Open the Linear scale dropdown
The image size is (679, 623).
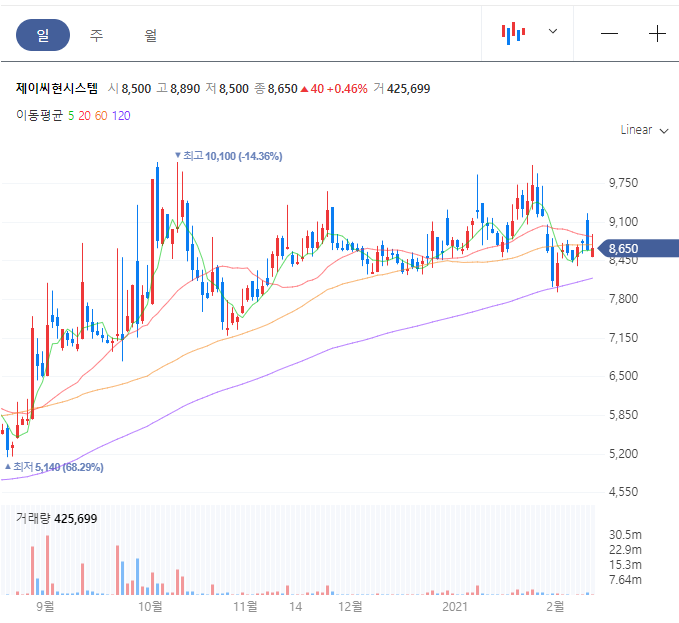tap(644, 130)
